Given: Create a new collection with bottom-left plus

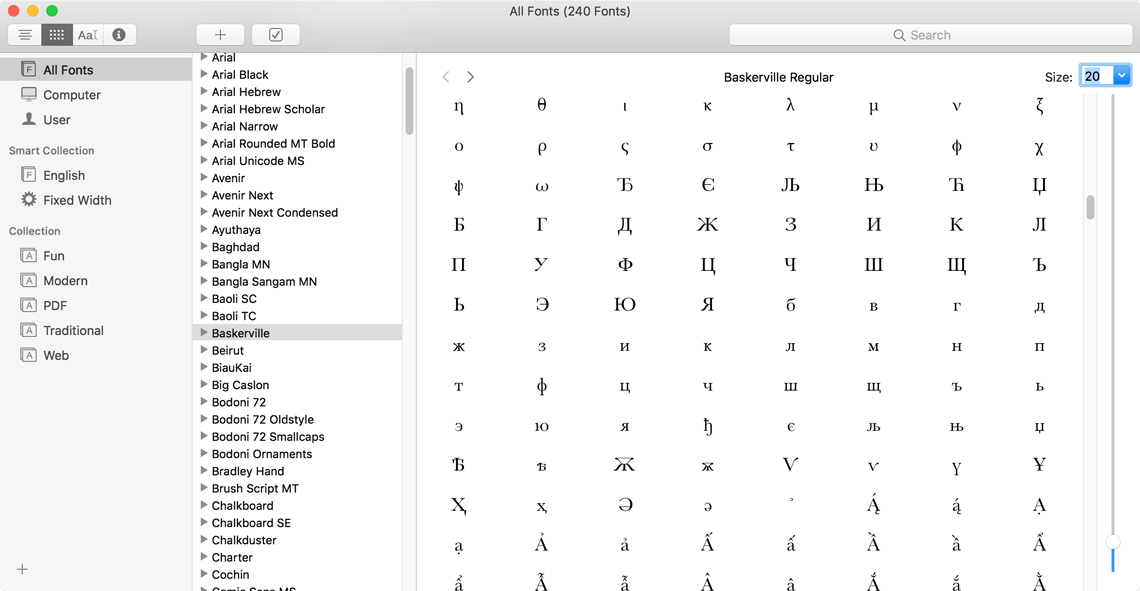Looking at the screenshot, I should pyautogui.click(x=22, y=568).
